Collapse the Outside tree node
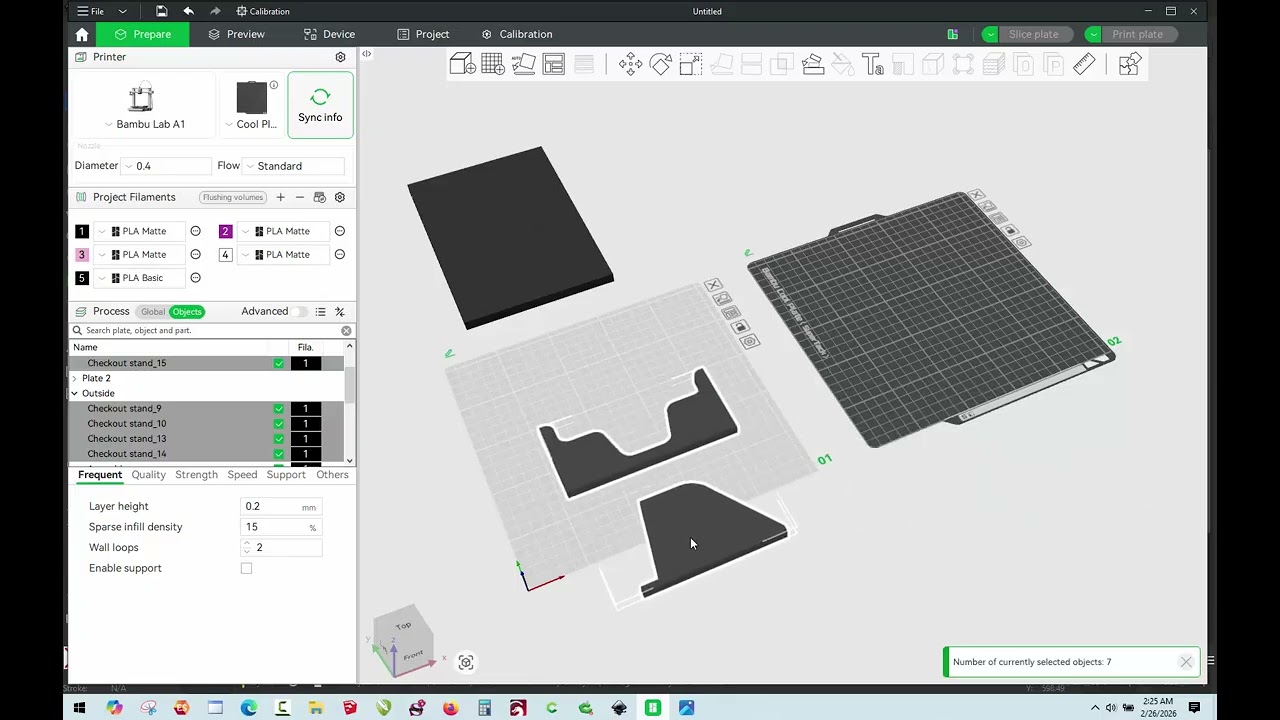 [x=75, y=394]
